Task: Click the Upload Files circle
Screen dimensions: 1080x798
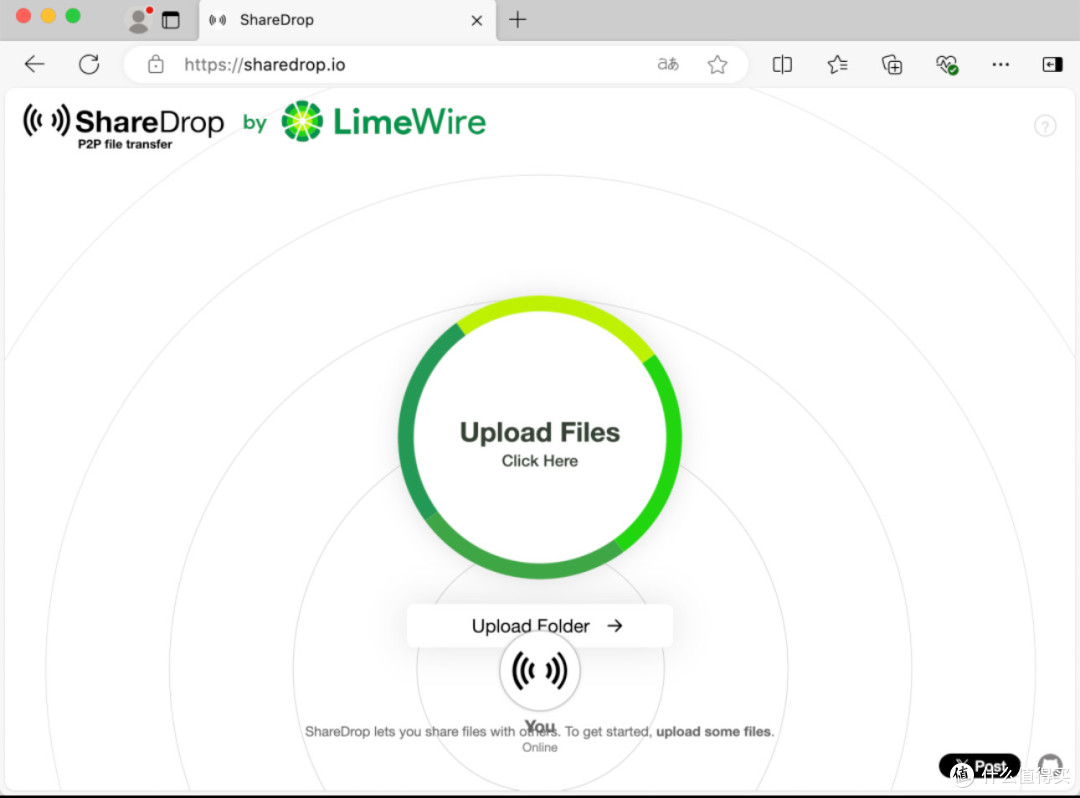Action: pyautogui.click(x=540, y=437)
